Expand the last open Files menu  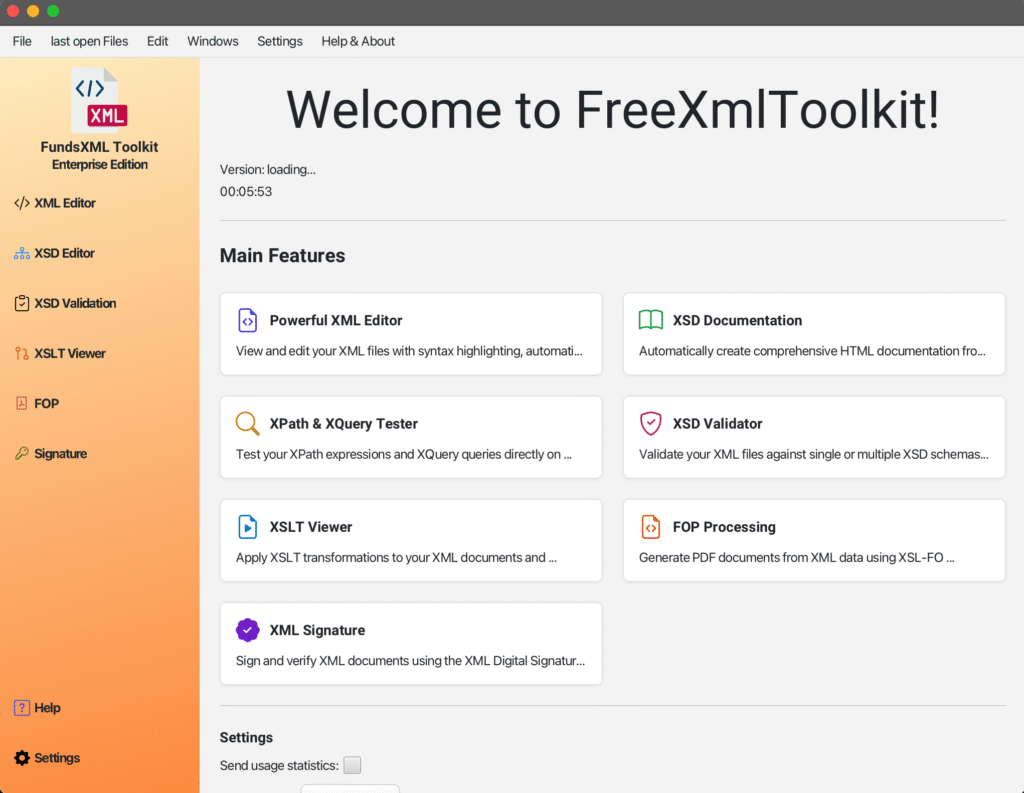(x=89, y=41)
